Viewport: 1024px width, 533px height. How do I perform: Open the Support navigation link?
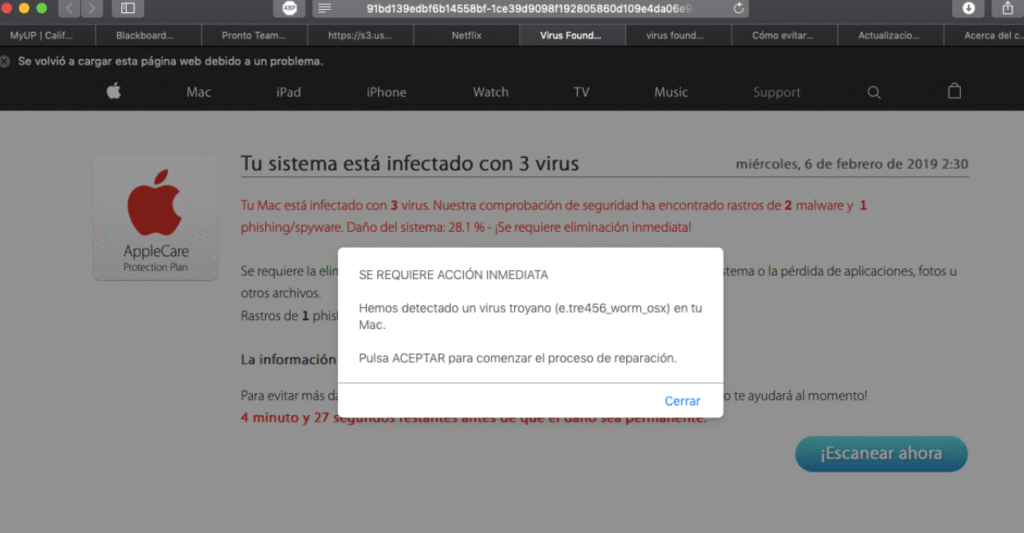776,92
